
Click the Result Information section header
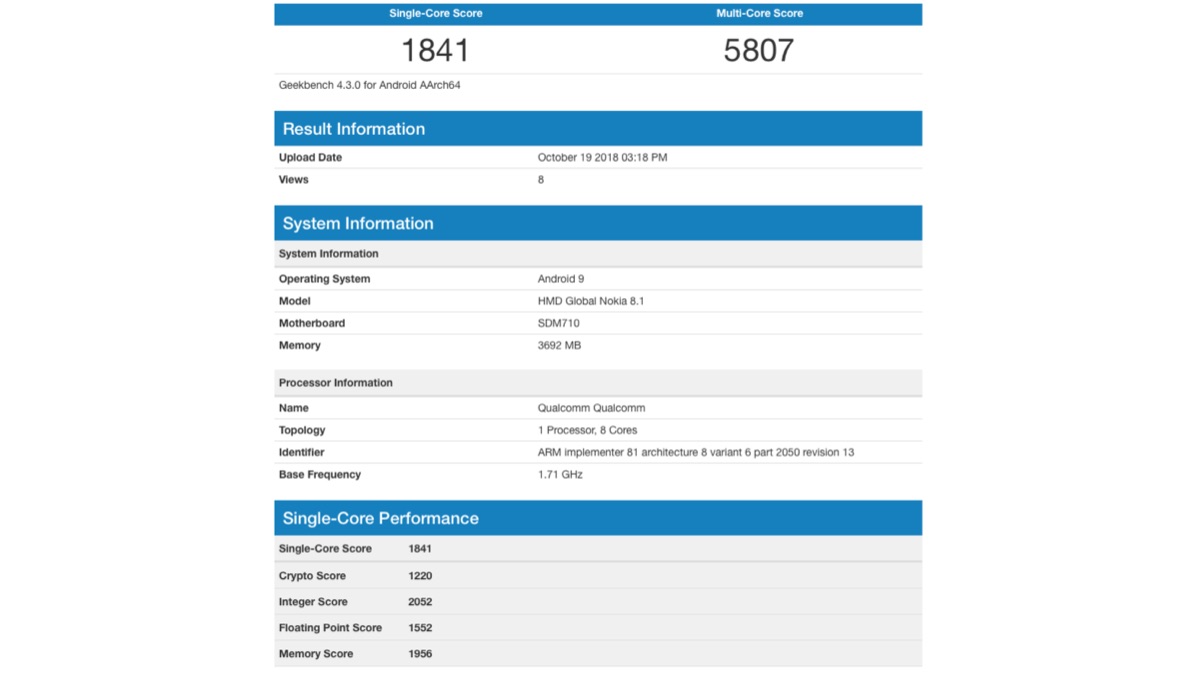click(x=353, y=129)
